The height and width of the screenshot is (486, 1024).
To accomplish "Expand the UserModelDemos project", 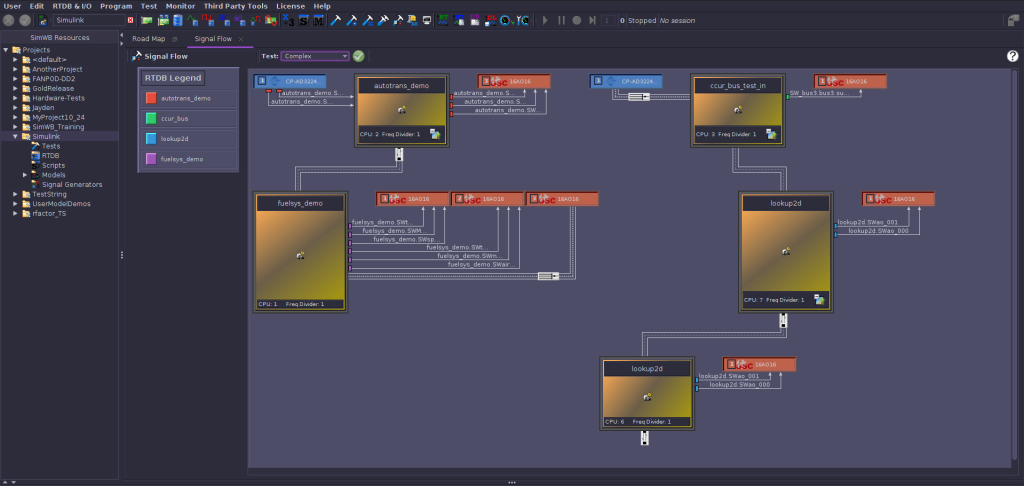I will 16,204.
